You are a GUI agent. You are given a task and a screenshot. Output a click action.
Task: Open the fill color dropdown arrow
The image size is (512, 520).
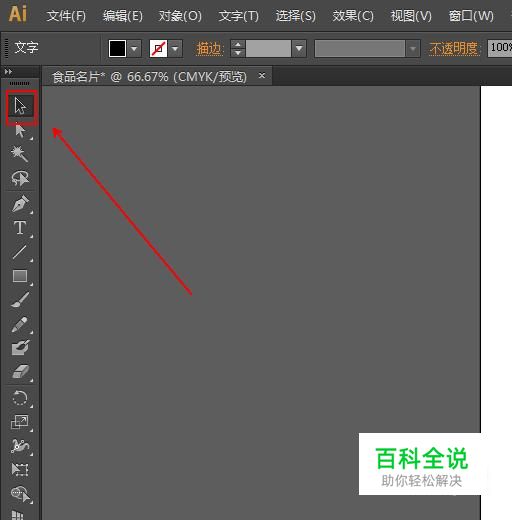pyautogui.click(x=134, y=49)
